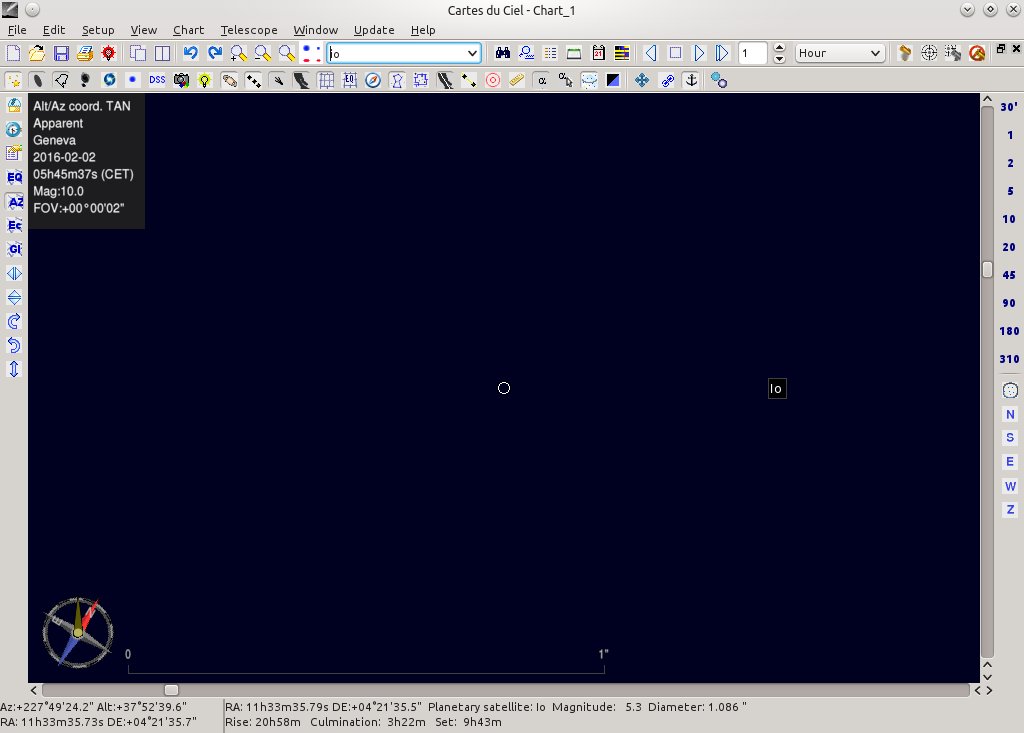Toggle red night vision mode

tap(108, 53)
